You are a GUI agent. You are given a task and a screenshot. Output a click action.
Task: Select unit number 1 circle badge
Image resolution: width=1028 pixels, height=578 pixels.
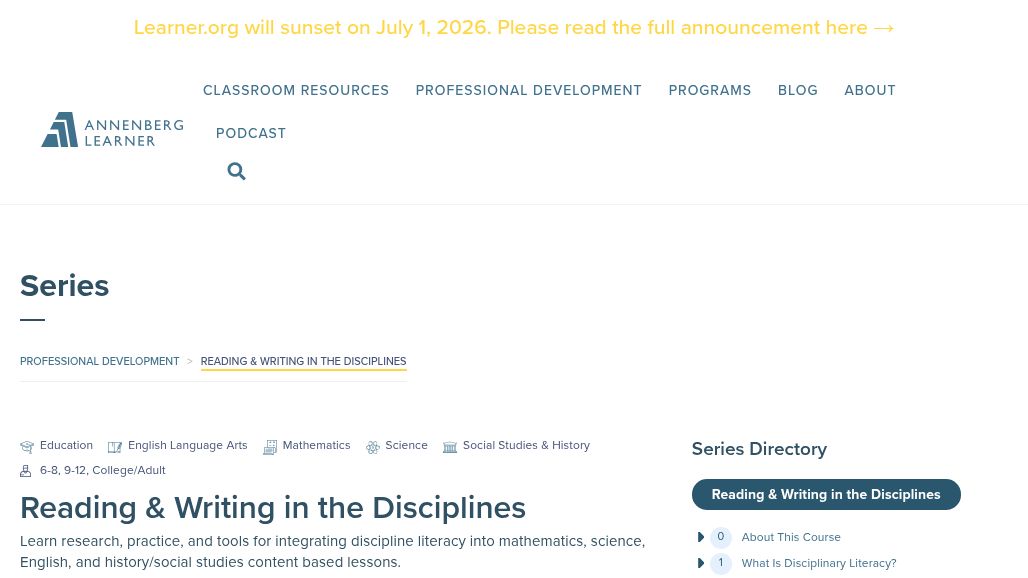[721, 563]
